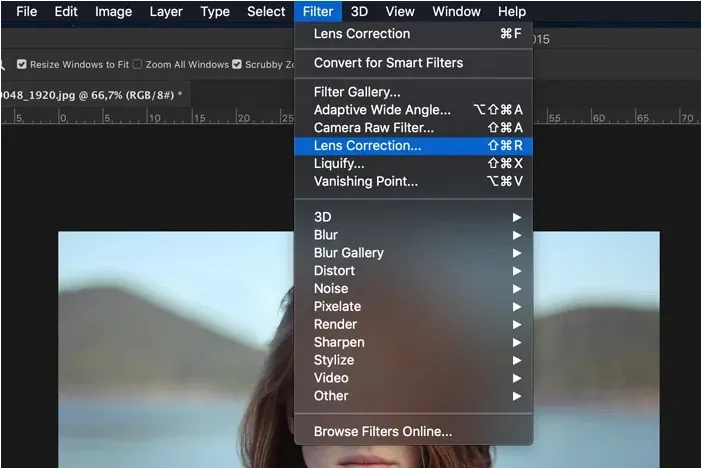Click the zoom magnifier icon in options bar
This screenshot has width=701, height=468.
pos(3,64)
